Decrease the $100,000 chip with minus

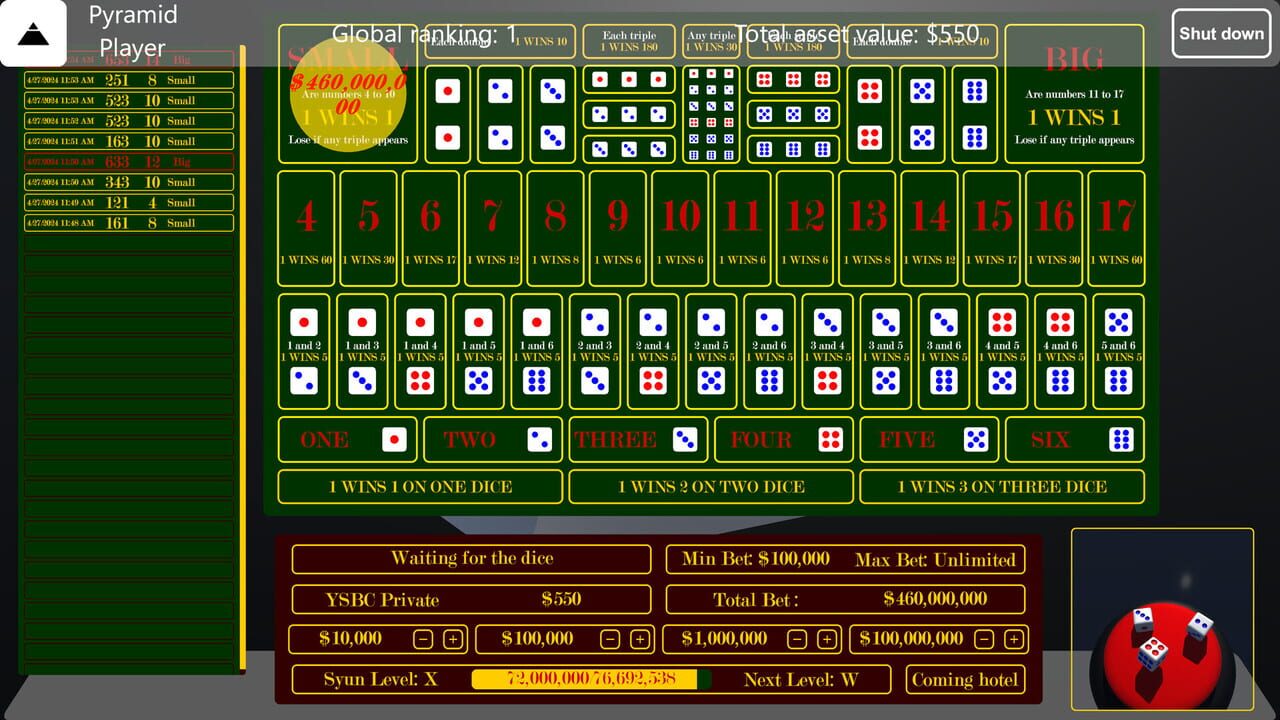pyautogui.click(x=610, y=639)
